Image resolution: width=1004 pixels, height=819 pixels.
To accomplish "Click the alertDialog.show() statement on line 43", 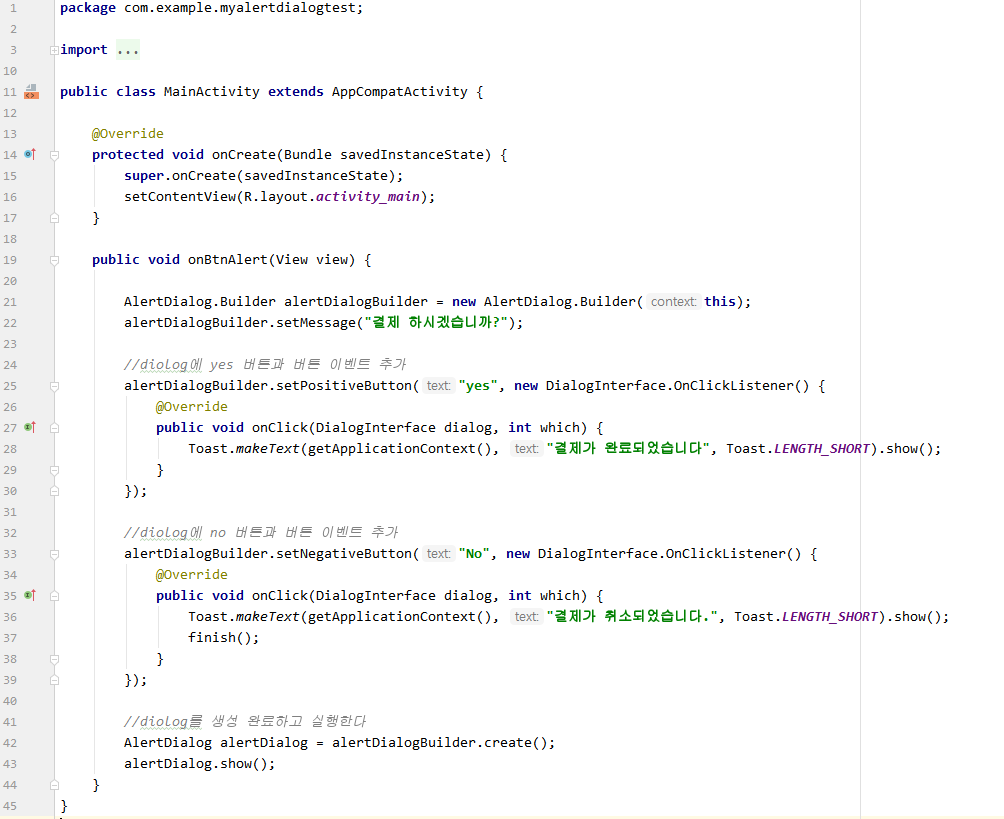I will 200,763.
